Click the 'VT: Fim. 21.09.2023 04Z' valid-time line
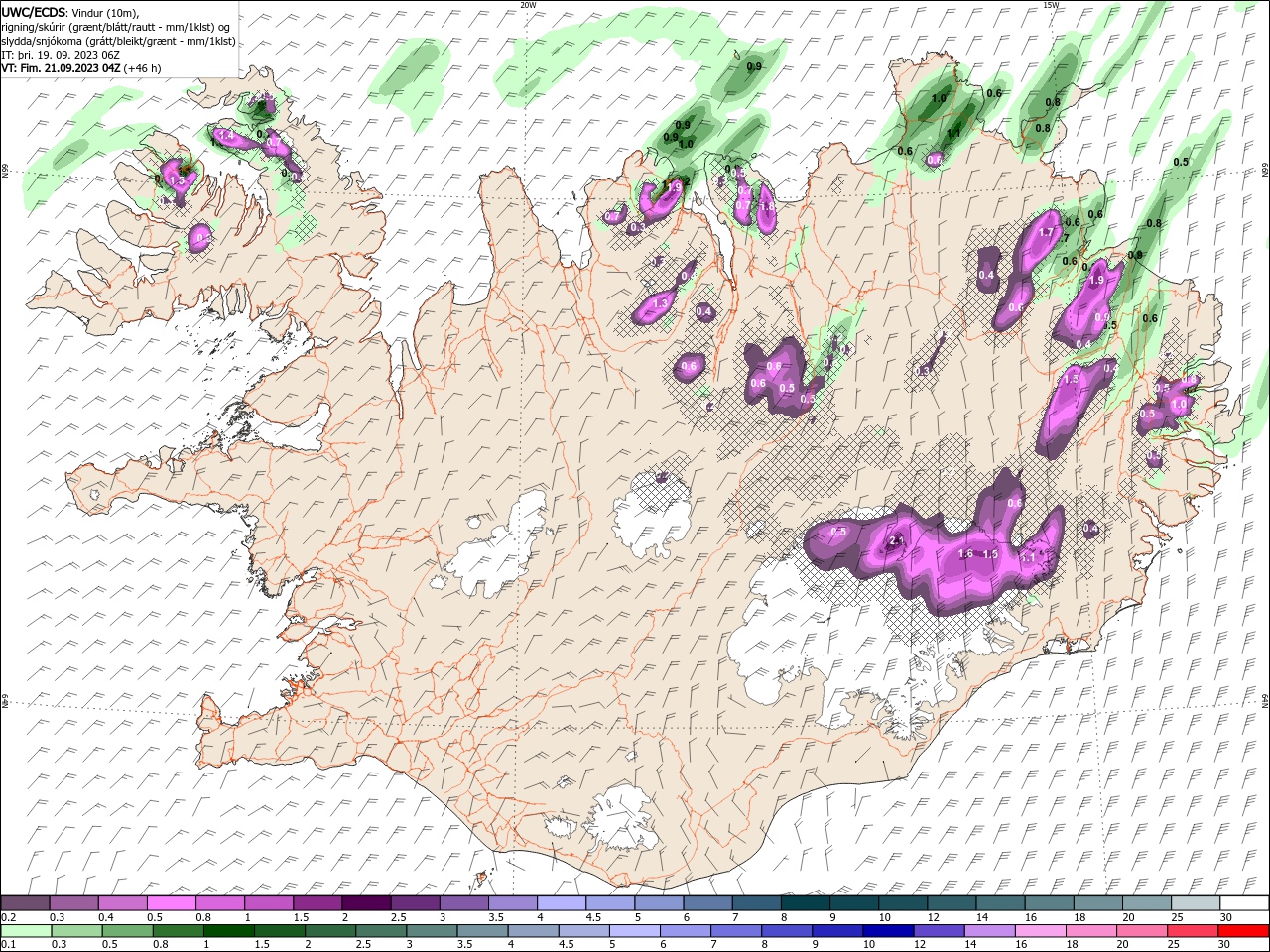The height and width of the screenshot is (952, 1270). tap(62, 68)
